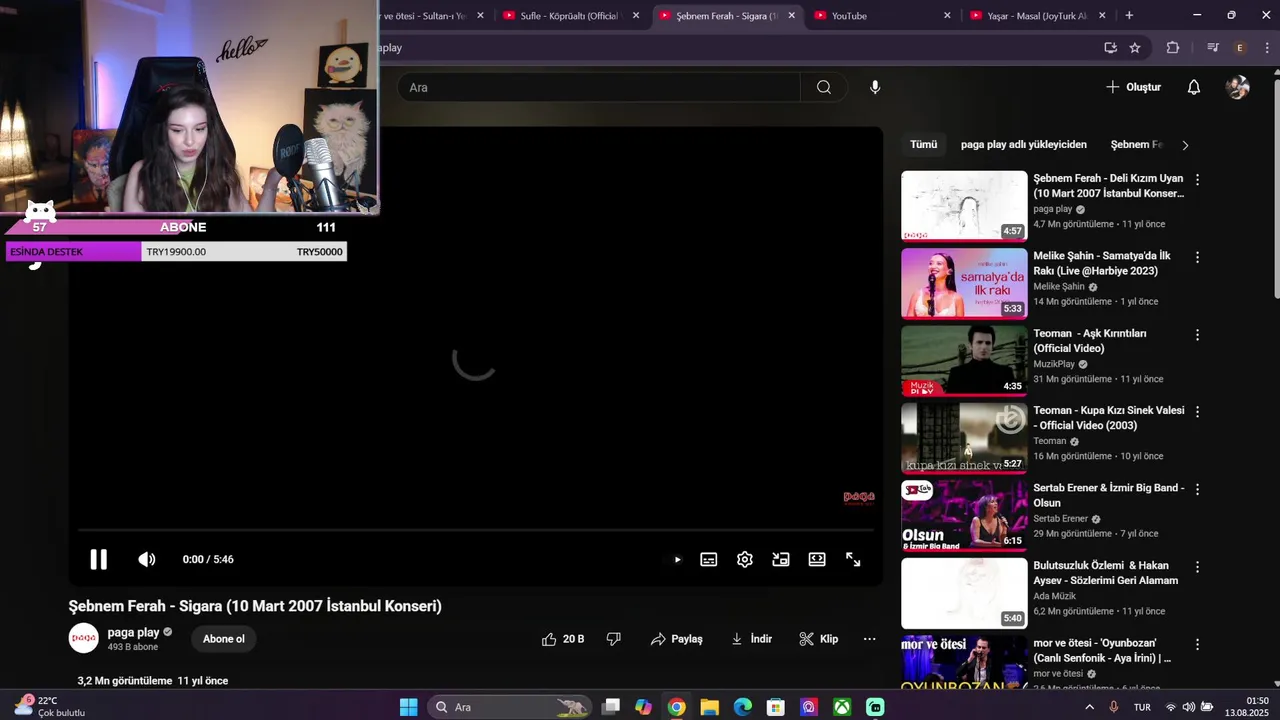Open options for the Samatya'da İlk Rakı video
The height and width of the screenshot is (720, 1280).
1197,257
